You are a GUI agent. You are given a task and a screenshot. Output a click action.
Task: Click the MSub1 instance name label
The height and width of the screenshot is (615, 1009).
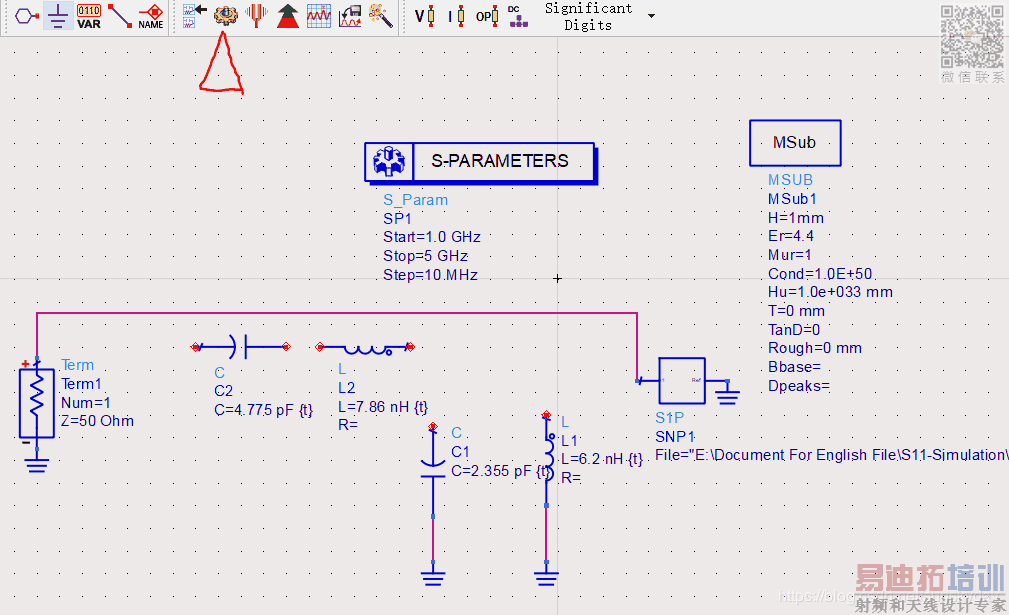click(791, 199)
